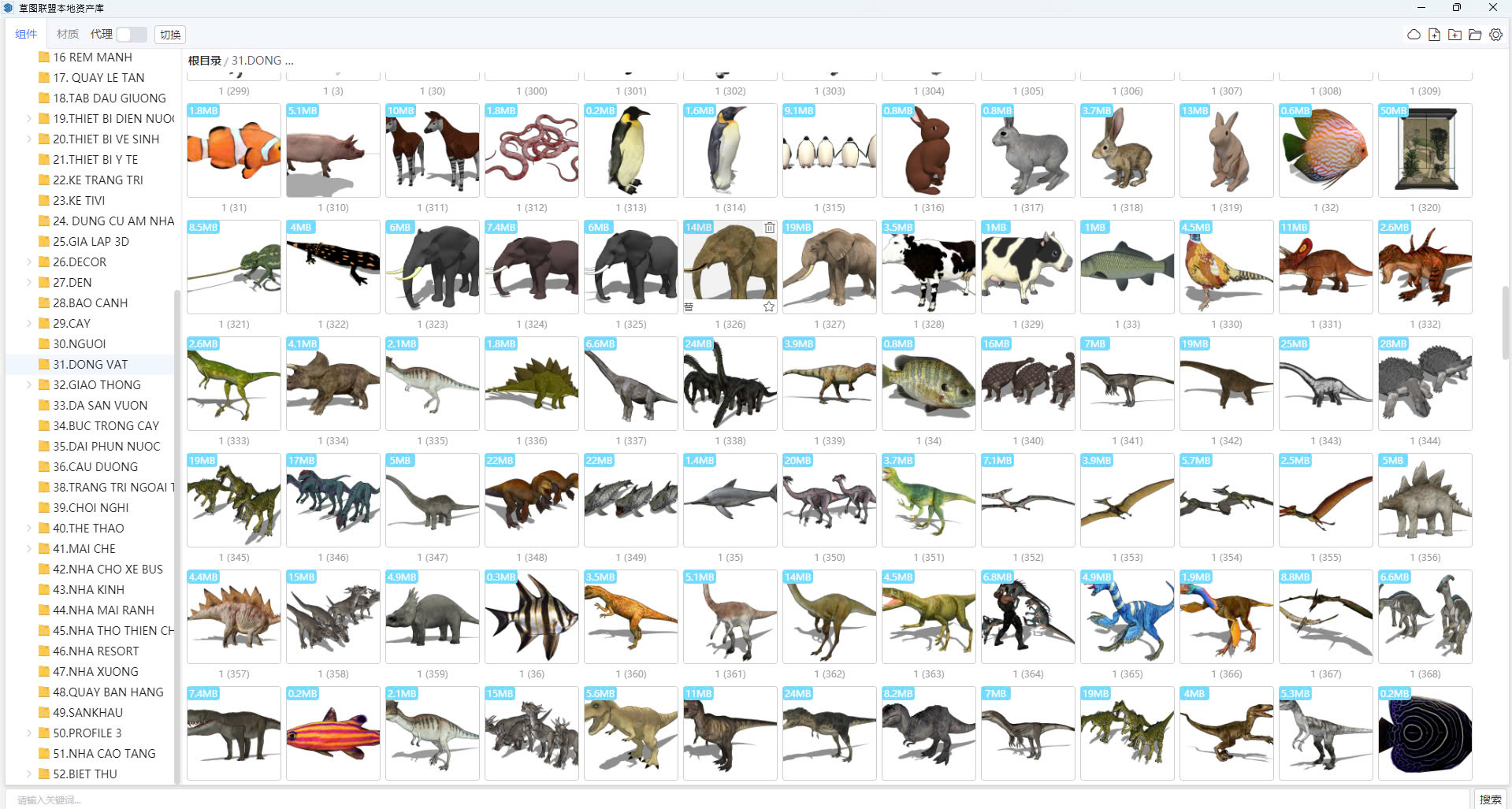Screen dimensions: 1512x809
Task: Toggle the 代理 proxy switch
Action: click(x=132, y=35)
